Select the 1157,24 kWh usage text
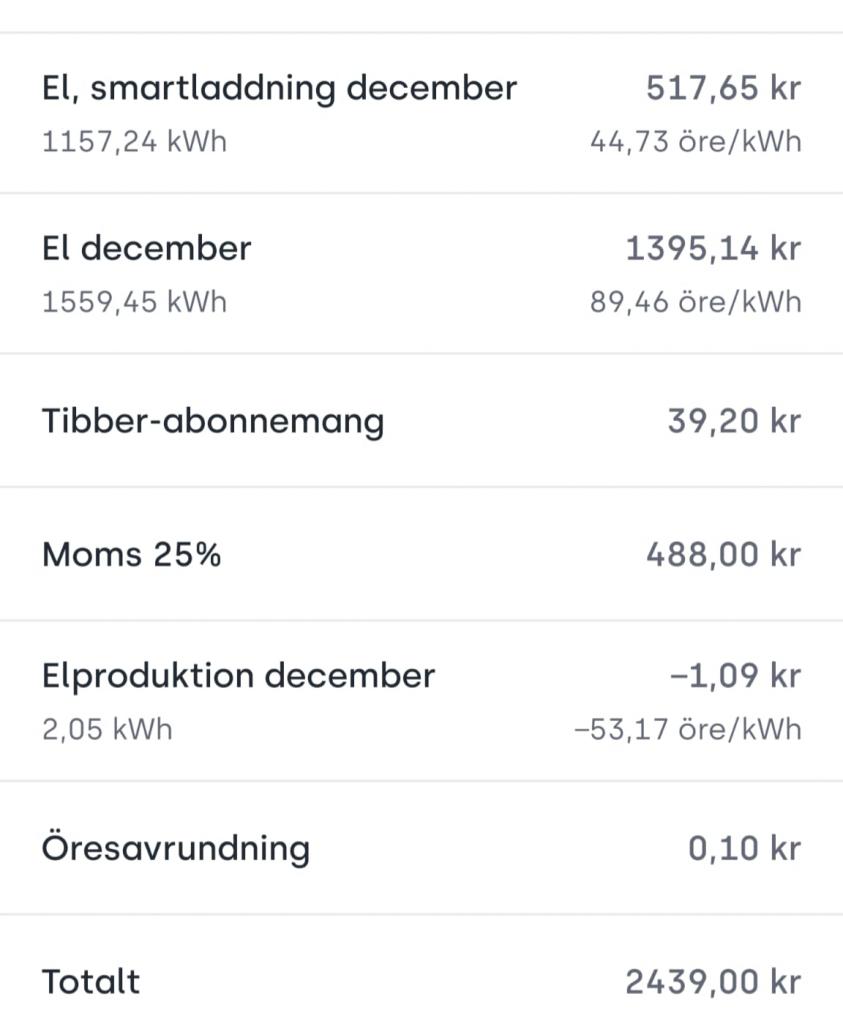Image resolution: width=843 pixels, height=1024 pixels. pyautogui.click(x=134, y=142)
